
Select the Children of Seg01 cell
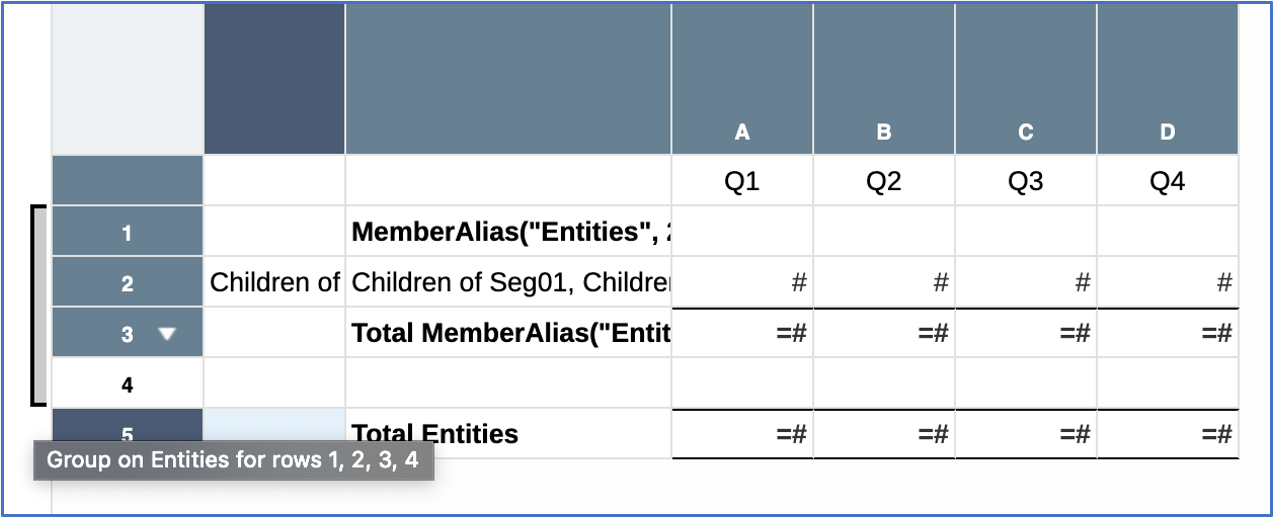[509, 284]
